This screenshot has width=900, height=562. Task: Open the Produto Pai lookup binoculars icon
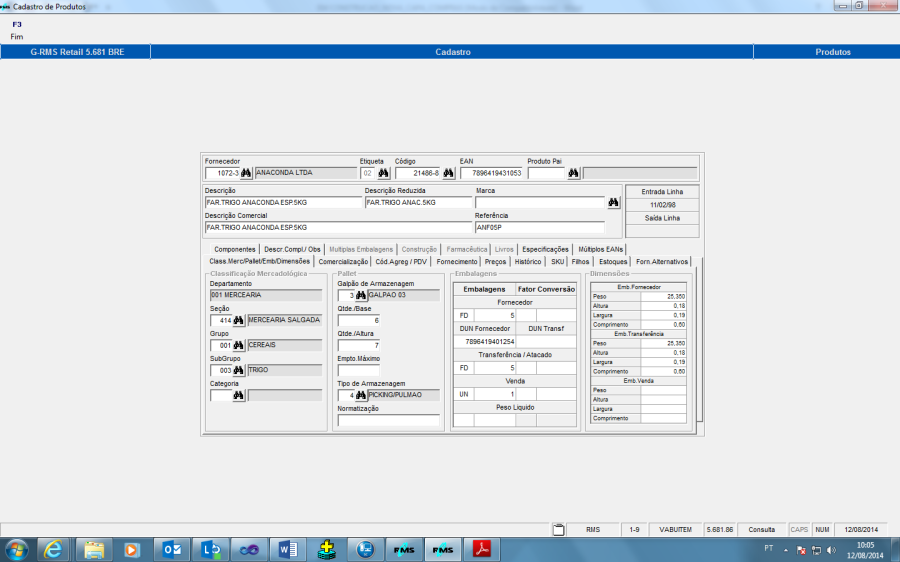click(x=573, y=173)
